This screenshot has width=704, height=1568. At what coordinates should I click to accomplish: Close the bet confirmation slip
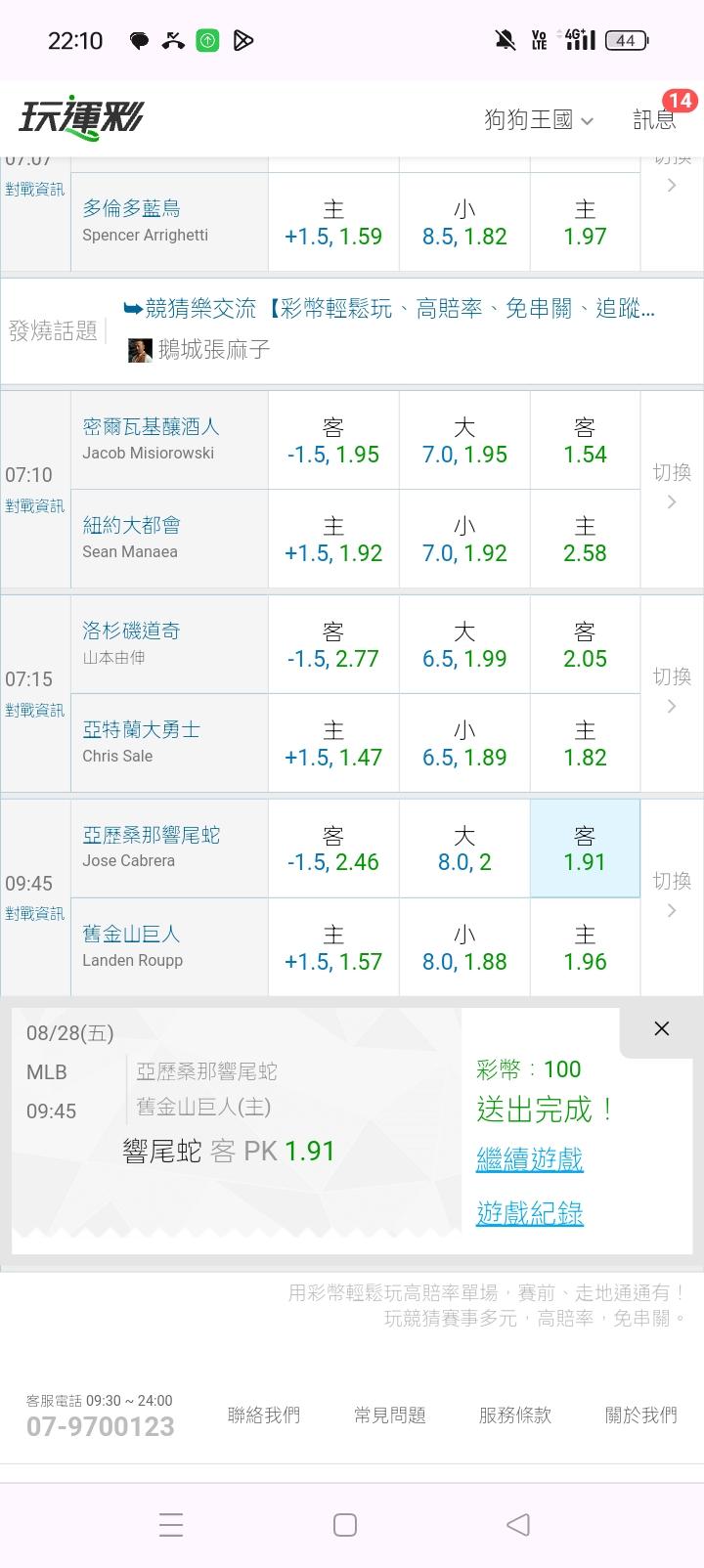(662, 1028)
